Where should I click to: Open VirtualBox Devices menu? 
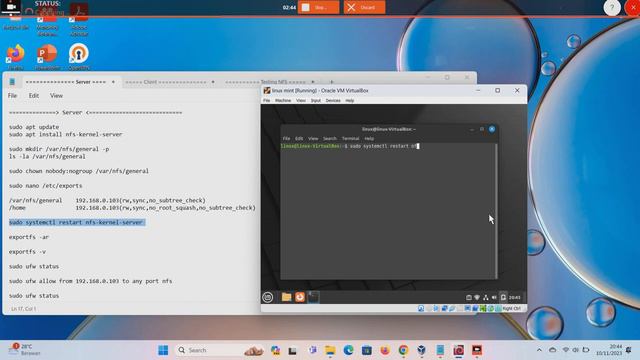[x=333, y=100]
